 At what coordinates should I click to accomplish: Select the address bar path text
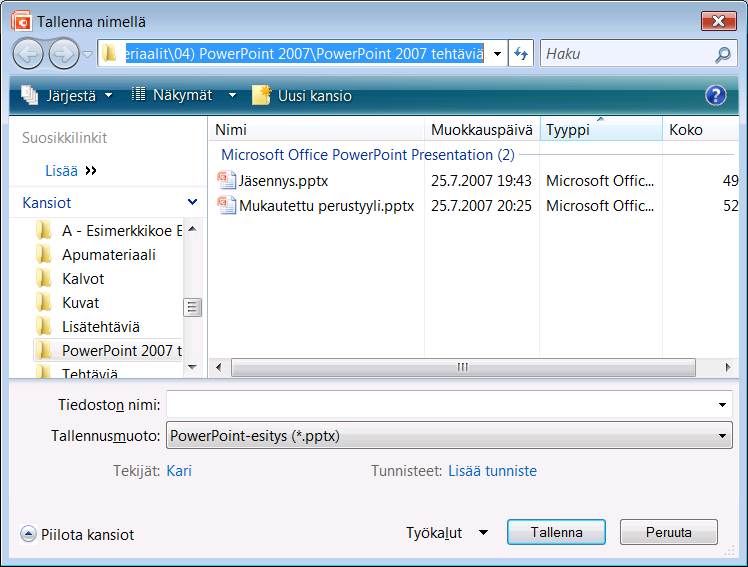[304, 54]
